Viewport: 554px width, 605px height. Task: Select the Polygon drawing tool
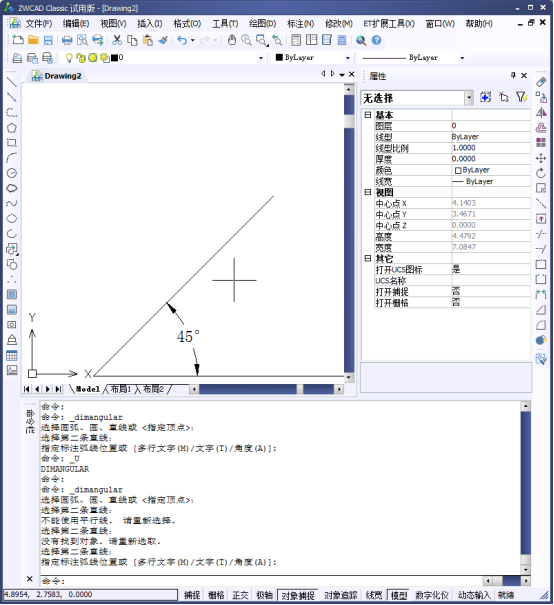click(12, 128)
